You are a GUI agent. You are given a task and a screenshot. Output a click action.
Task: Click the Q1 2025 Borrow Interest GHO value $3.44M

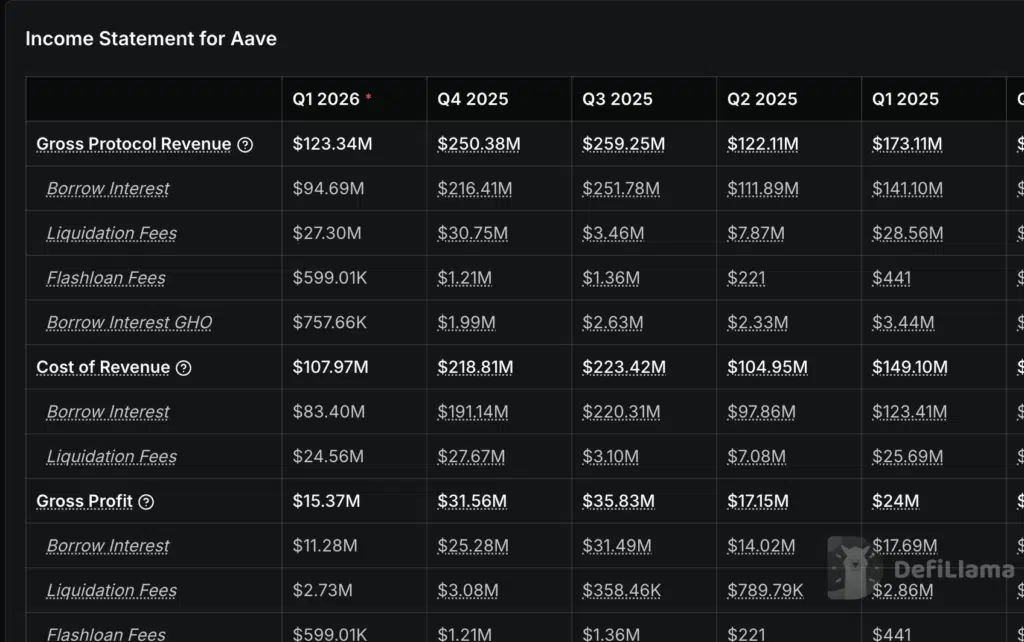903,323
